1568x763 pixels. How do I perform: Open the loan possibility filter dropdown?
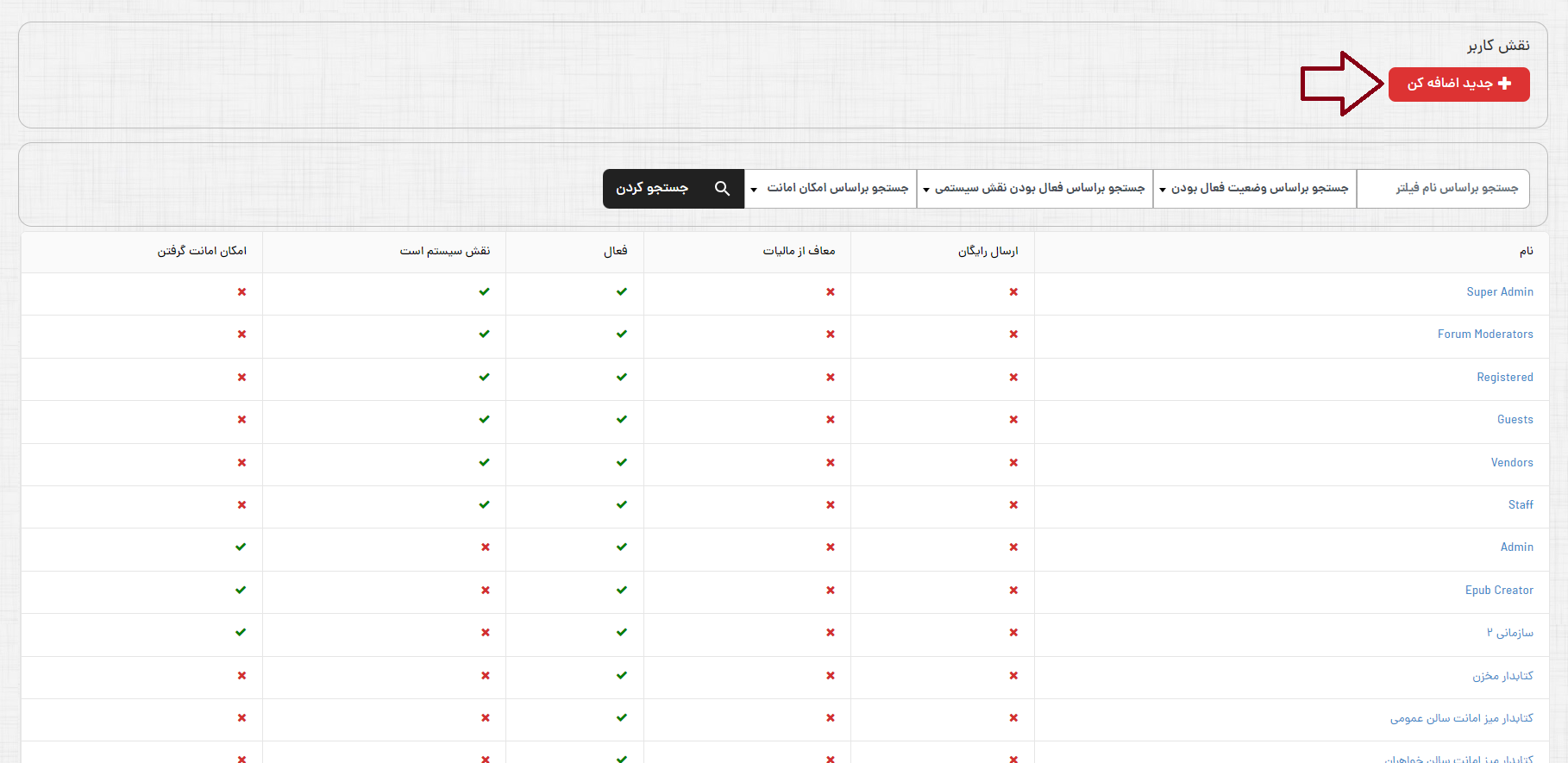[x=831, y=189]
